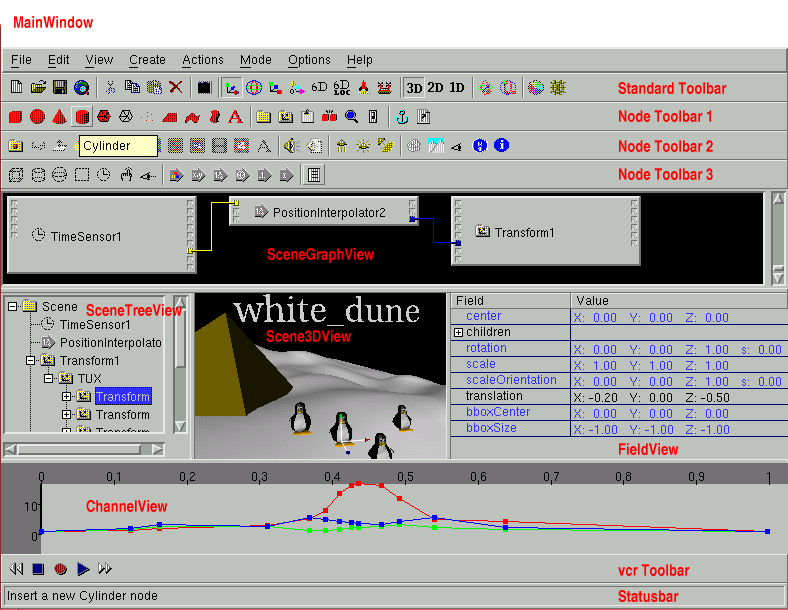Click the Record button in the vcr toolbar

[x=60, y=569]
